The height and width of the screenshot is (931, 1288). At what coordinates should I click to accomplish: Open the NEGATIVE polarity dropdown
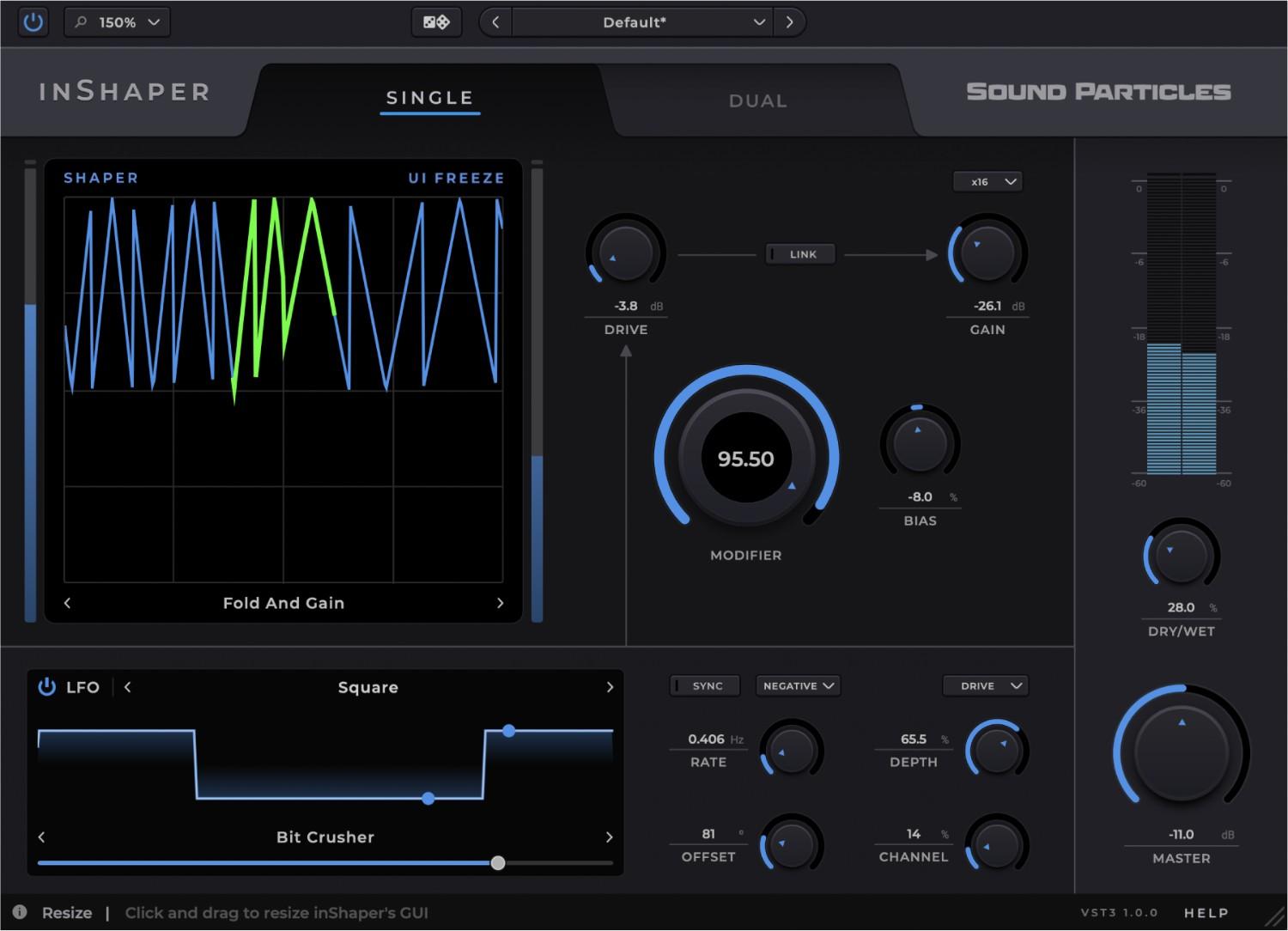coord(797,685)
